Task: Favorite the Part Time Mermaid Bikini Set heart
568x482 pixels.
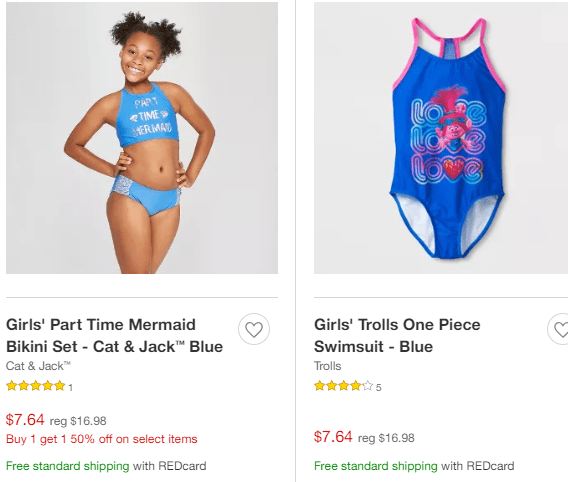Action: point(254,329)
